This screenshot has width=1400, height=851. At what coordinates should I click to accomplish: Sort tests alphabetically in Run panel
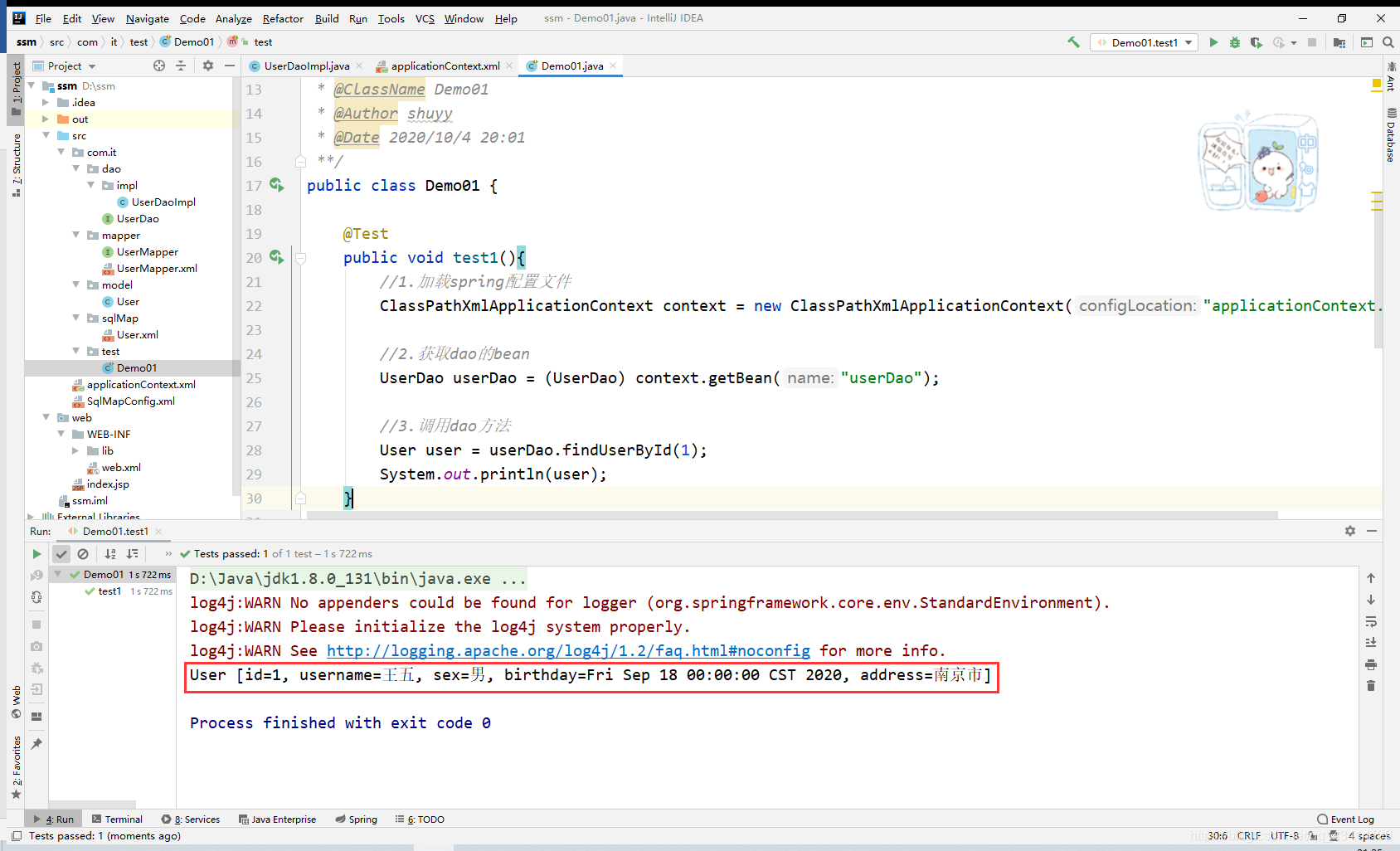[x=110, y=554]
